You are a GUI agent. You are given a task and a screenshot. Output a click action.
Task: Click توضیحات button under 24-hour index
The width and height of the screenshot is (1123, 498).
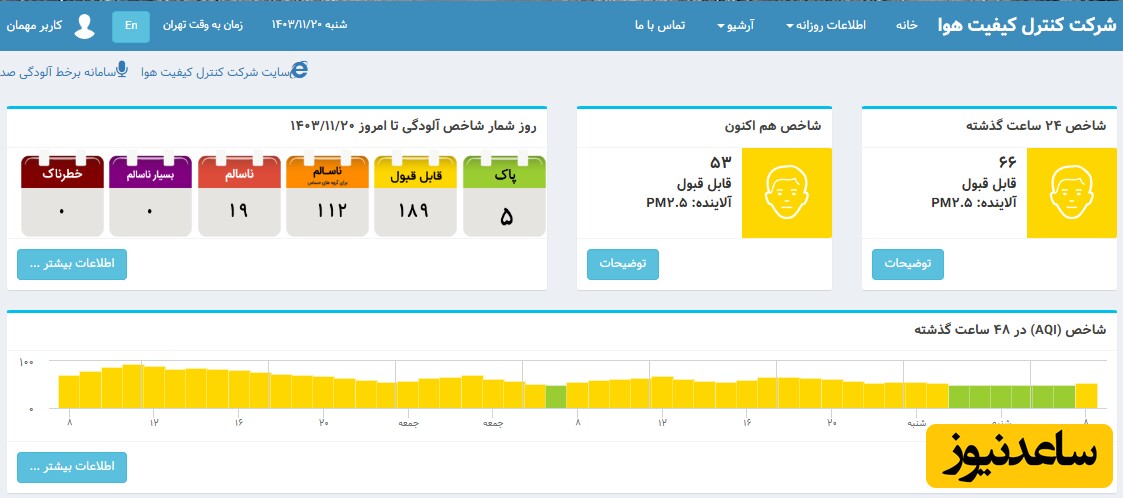tap(907, 264)
